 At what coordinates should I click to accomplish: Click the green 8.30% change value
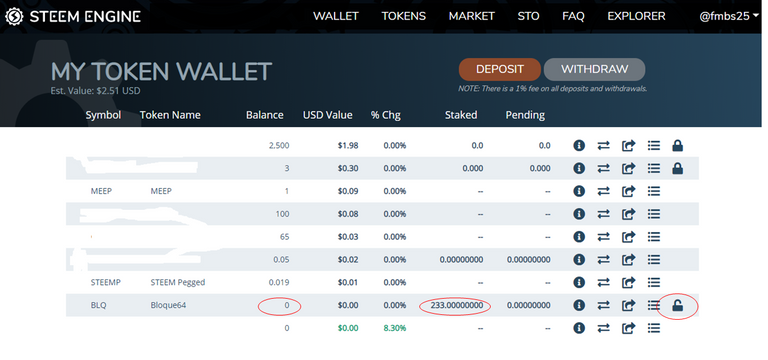[x=395, y=328]
